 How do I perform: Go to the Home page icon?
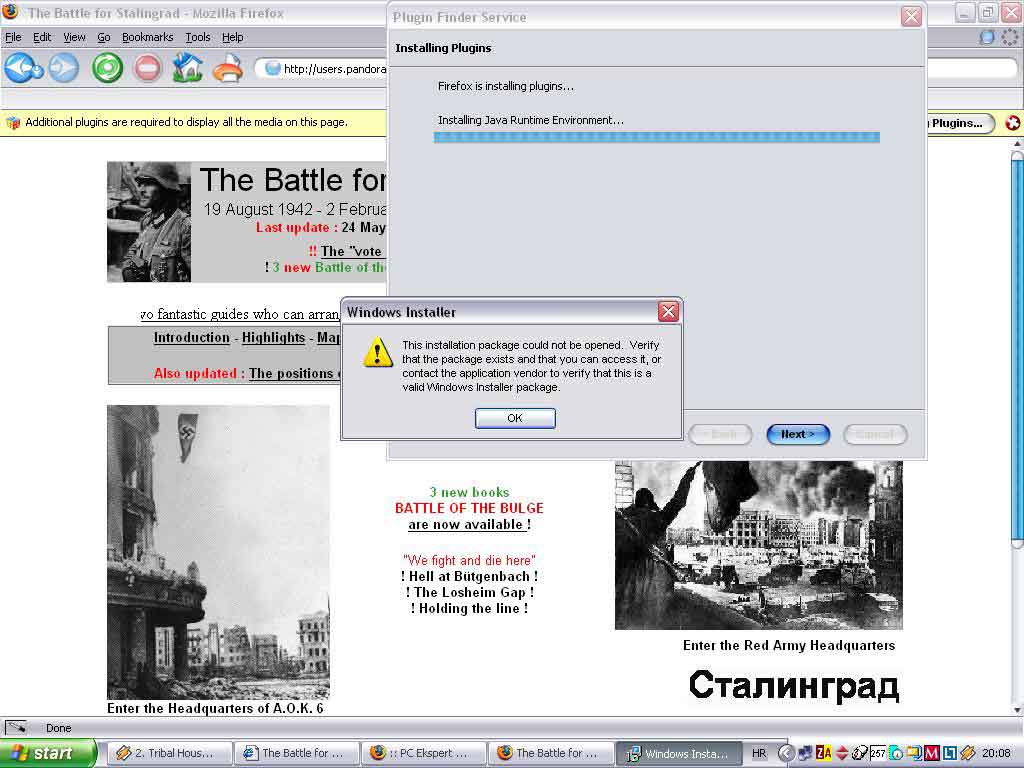coord(187,68)
